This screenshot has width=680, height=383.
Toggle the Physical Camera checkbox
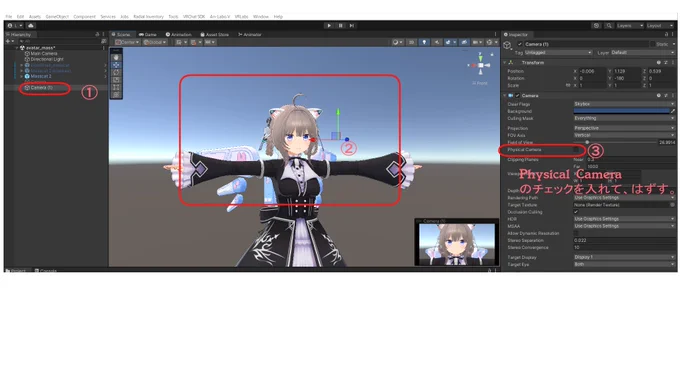point(576,150)
